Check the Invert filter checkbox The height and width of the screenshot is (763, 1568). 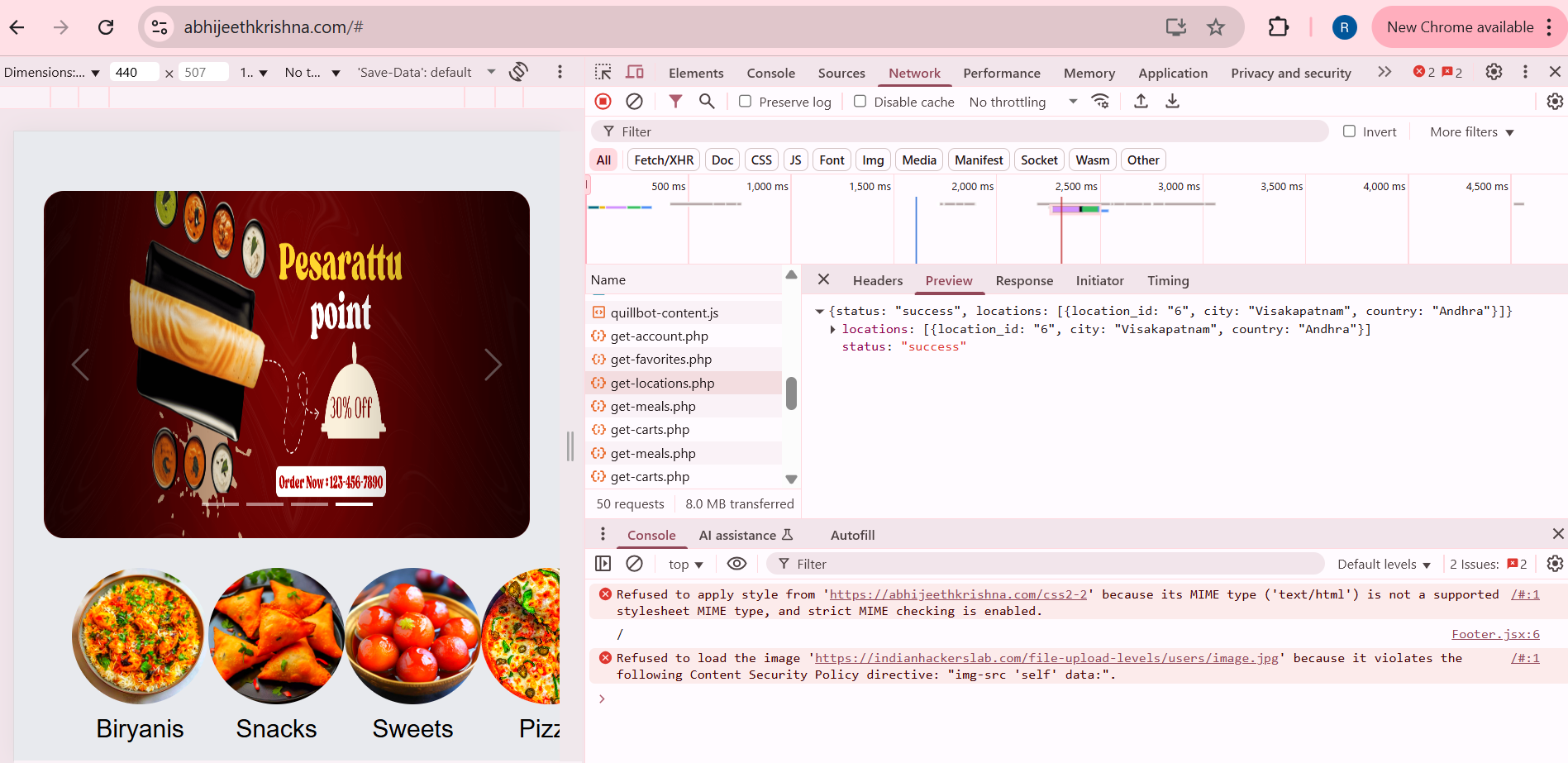click(1348, 131)
